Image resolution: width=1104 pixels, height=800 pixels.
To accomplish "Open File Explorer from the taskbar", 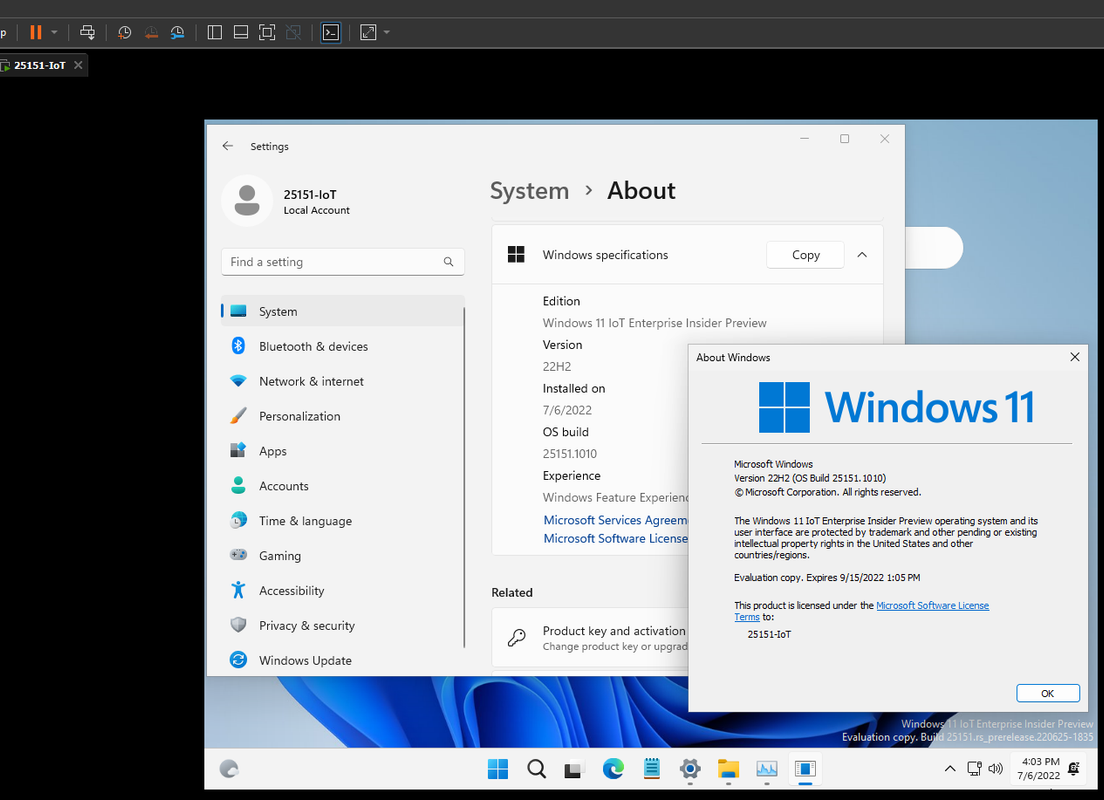I will click(728, 769).
